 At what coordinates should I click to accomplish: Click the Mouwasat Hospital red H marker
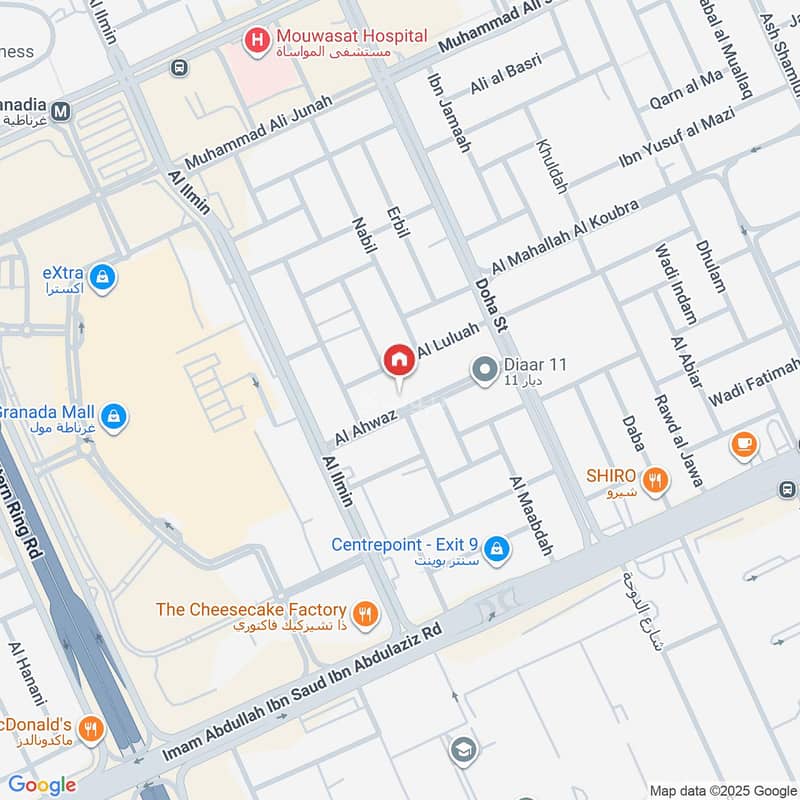[257, 41]
